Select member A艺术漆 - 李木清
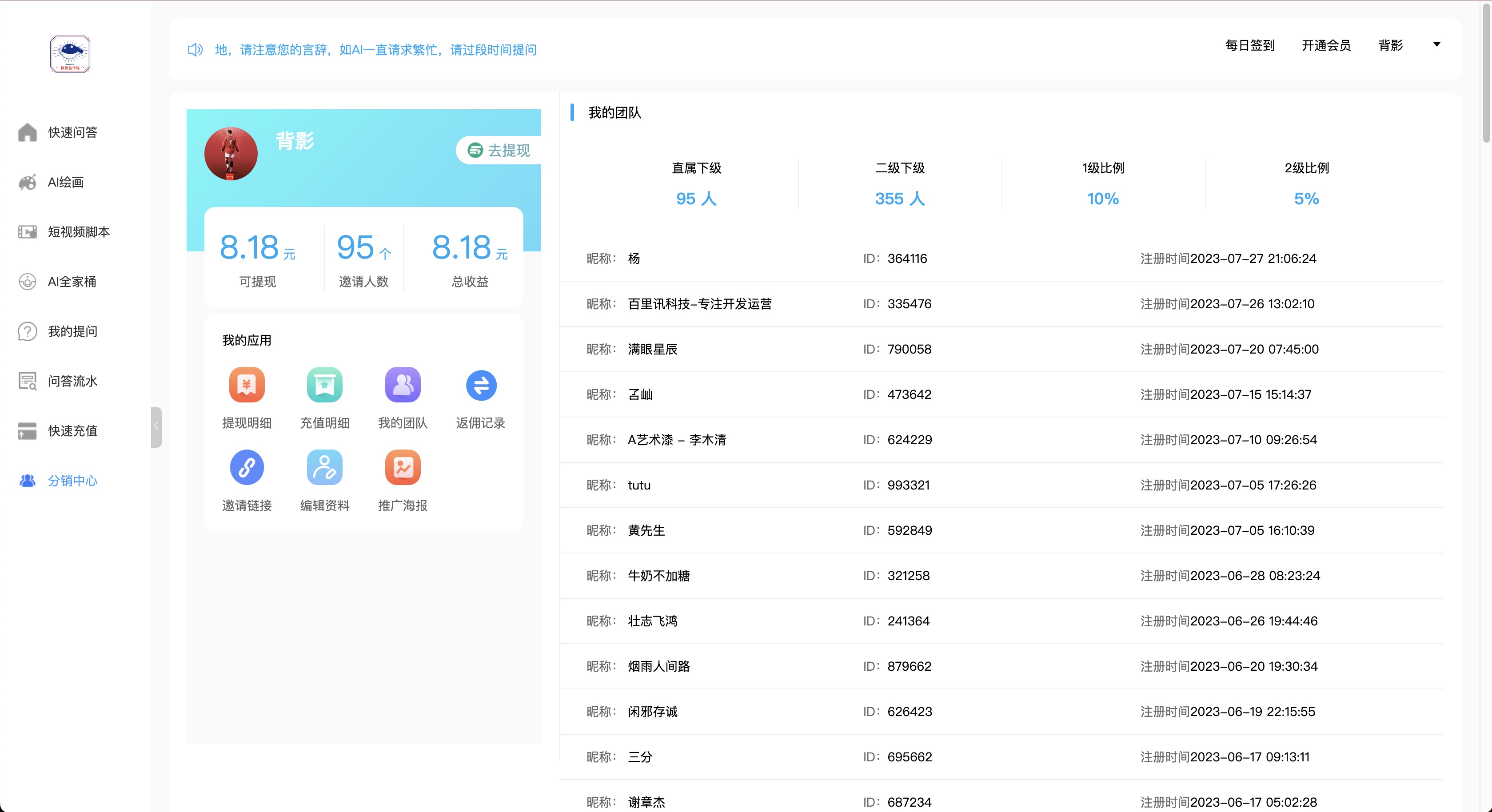 pos(677,440)
